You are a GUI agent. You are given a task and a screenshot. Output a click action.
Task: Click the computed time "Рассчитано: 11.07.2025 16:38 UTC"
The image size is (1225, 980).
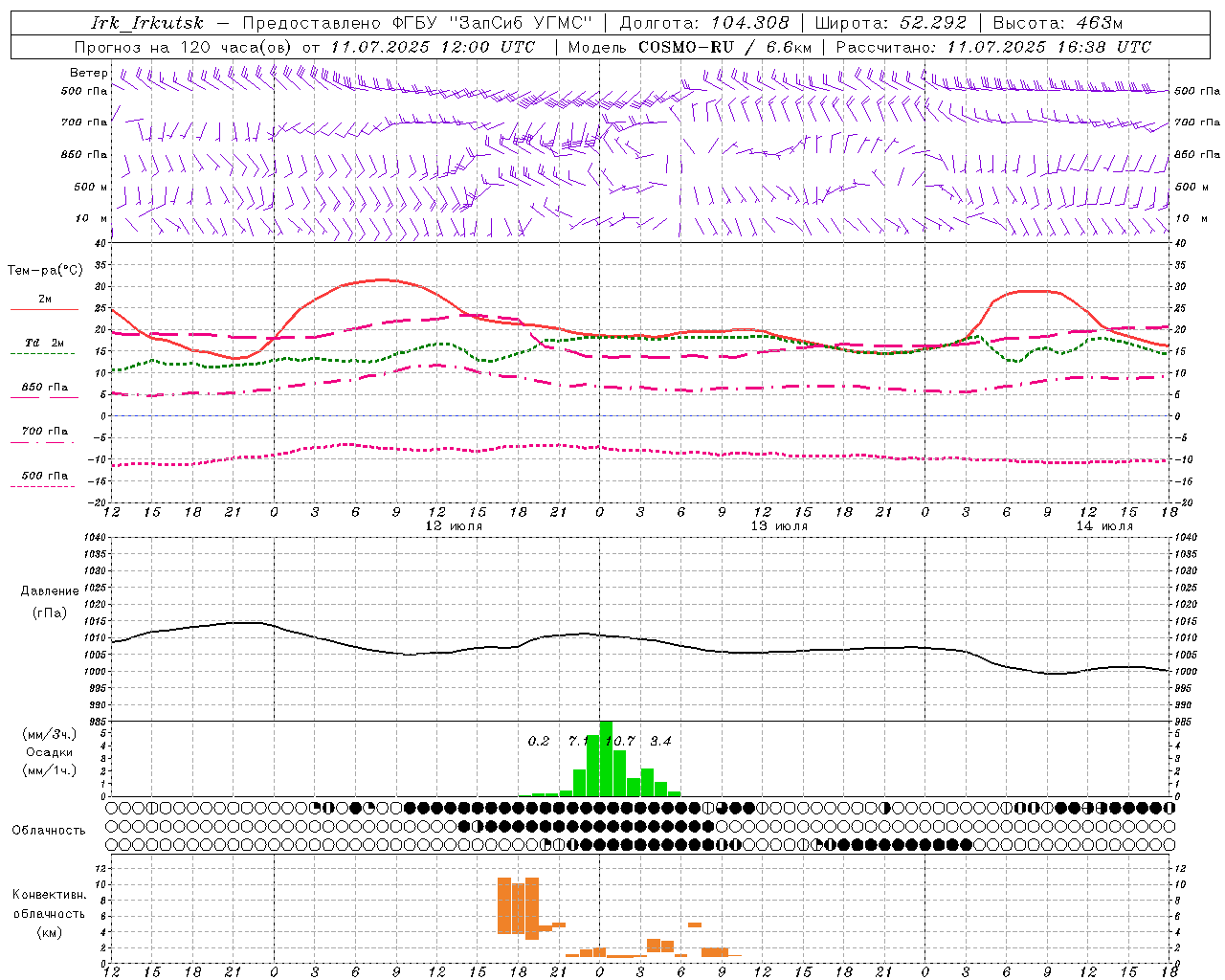click(993, 47)
